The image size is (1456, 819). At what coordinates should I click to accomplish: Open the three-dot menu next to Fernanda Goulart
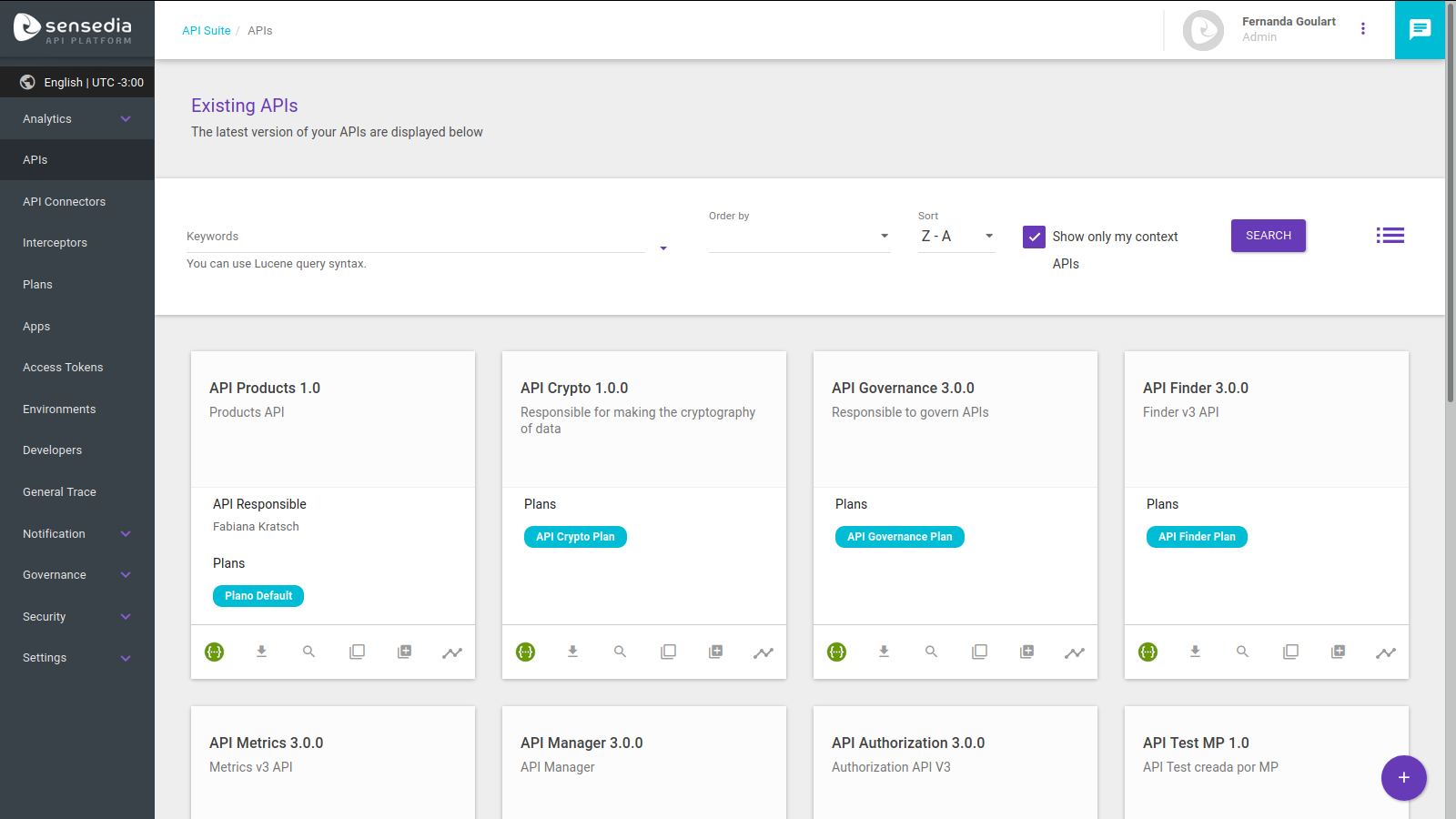click(x=1362, y=28)
